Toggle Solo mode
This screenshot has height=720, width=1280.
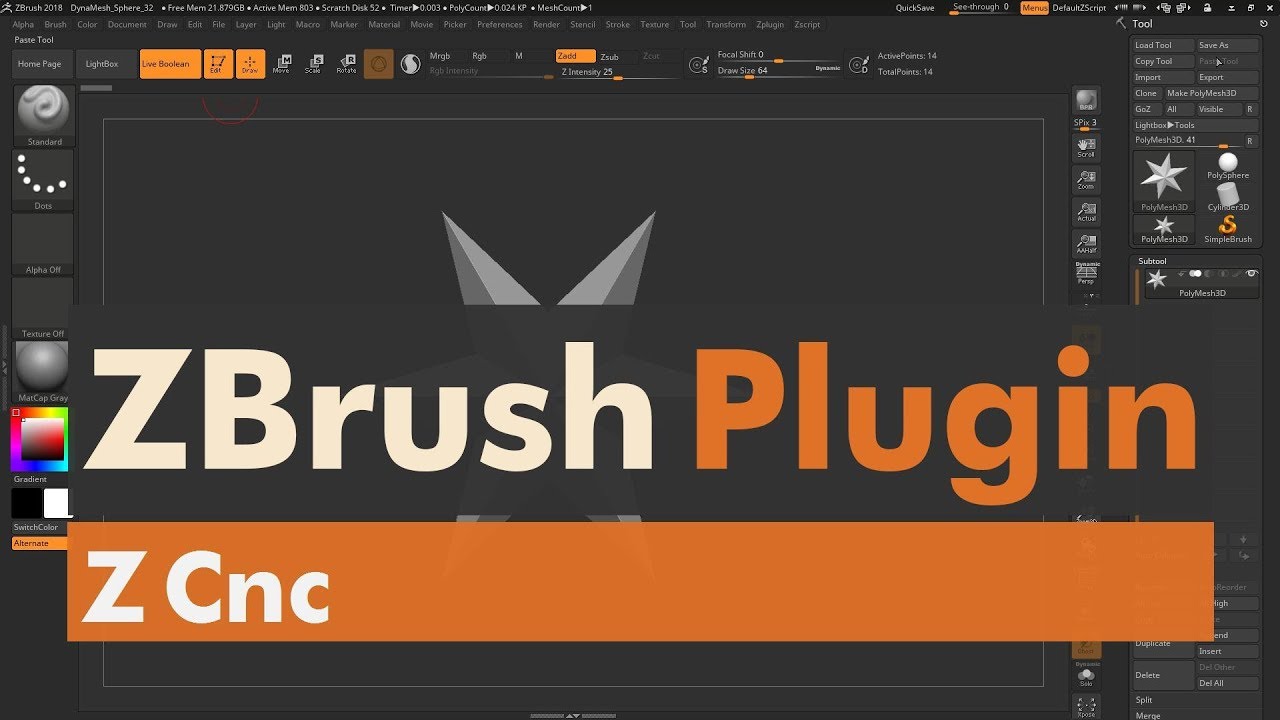pos(1086,675)
